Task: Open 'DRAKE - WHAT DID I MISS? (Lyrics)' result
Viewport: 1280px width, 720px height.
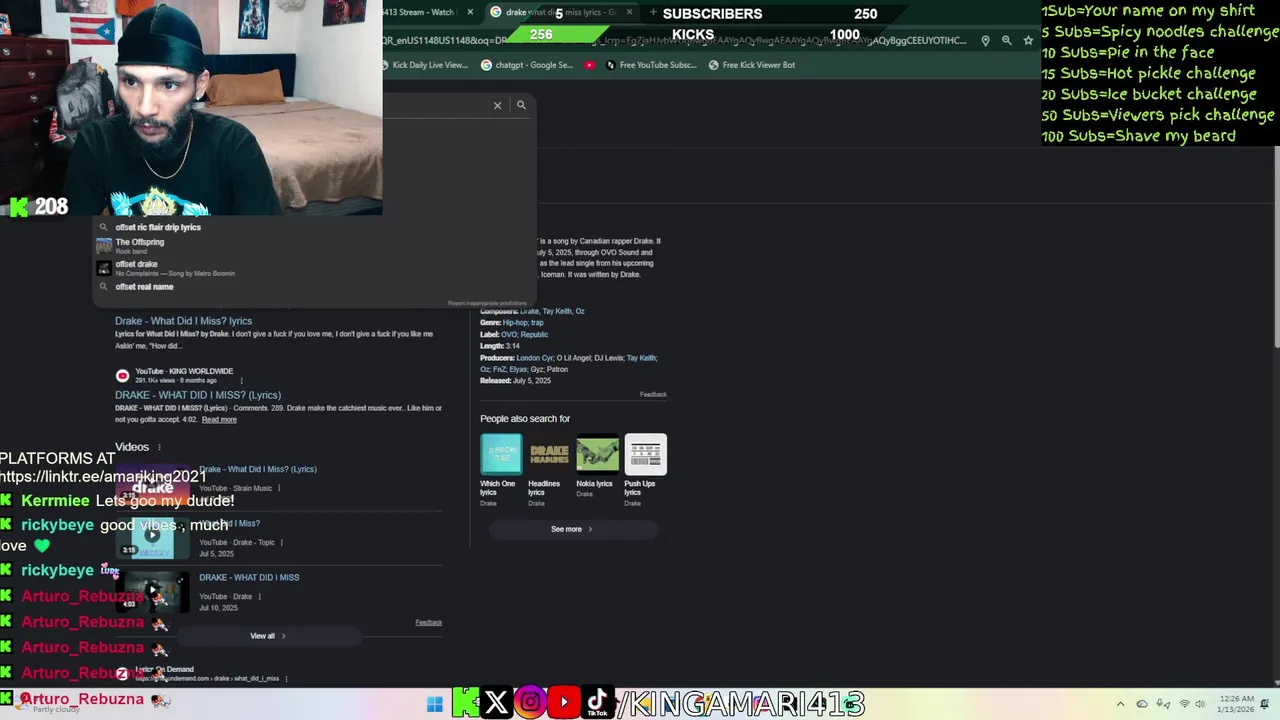Action: [198, 395]
